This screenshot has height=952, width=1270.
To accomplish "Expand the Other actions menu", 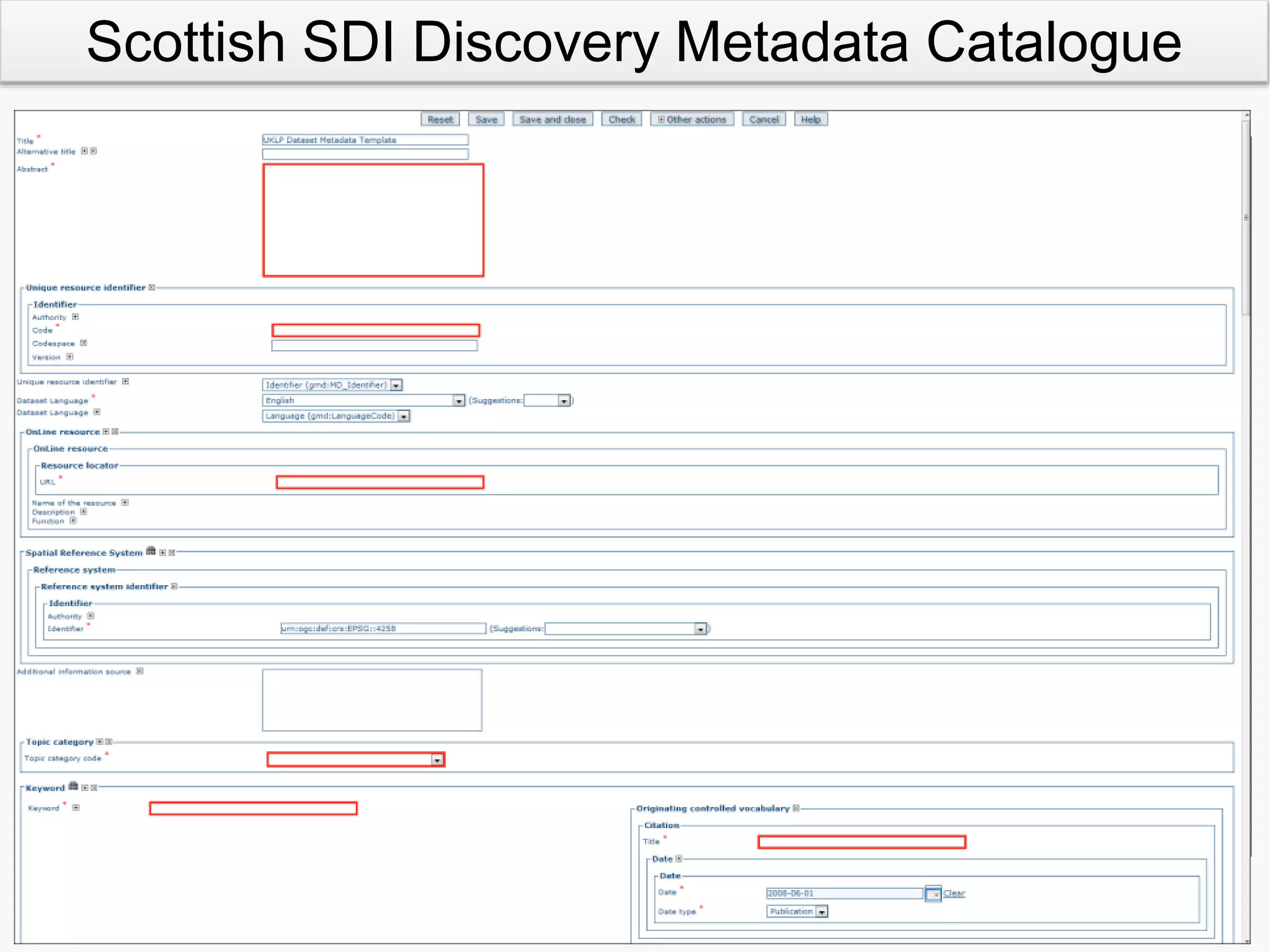I will (692, 120).
